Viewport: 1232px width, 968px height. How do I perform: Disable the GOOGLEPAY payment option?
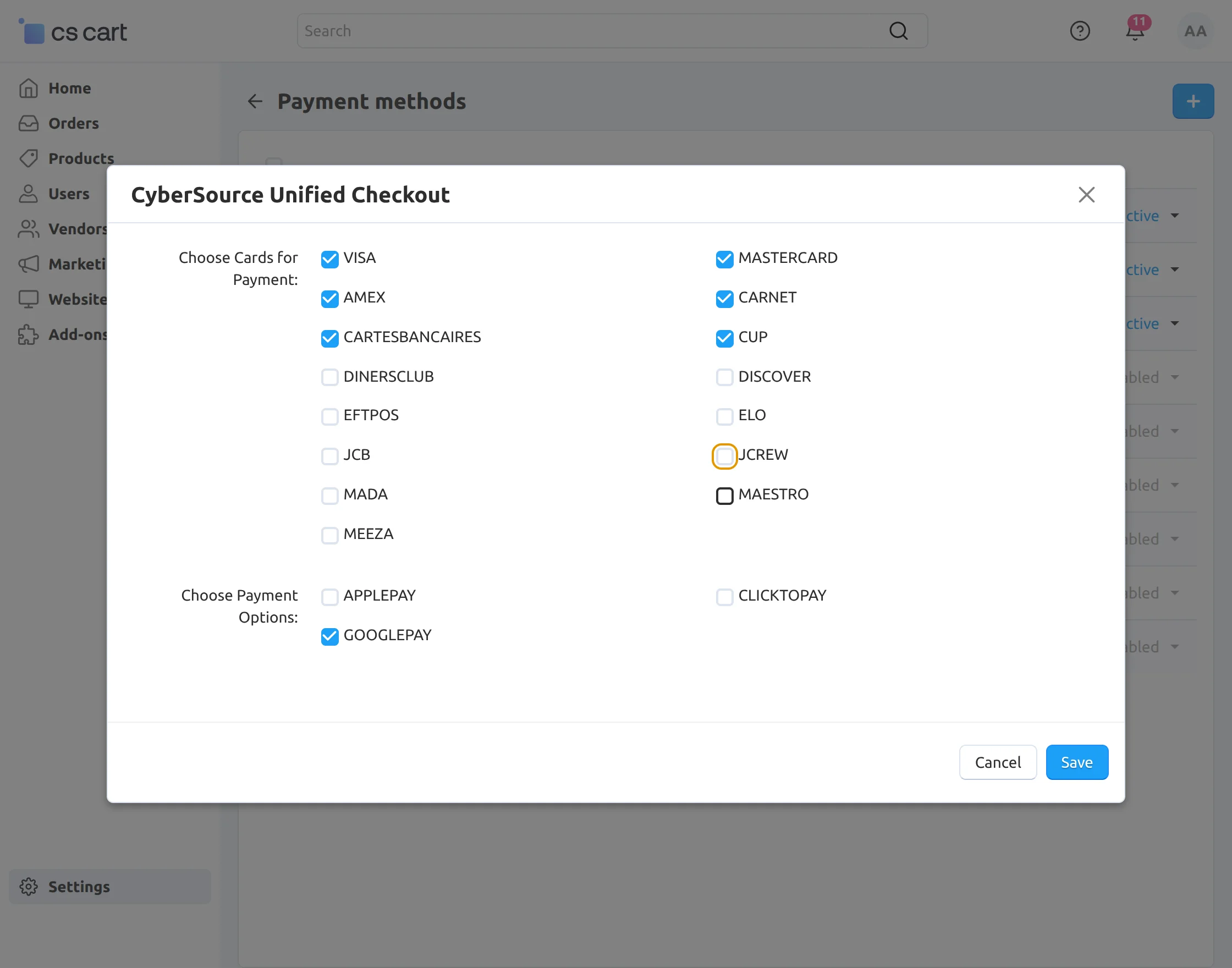(x=330, y=636)
